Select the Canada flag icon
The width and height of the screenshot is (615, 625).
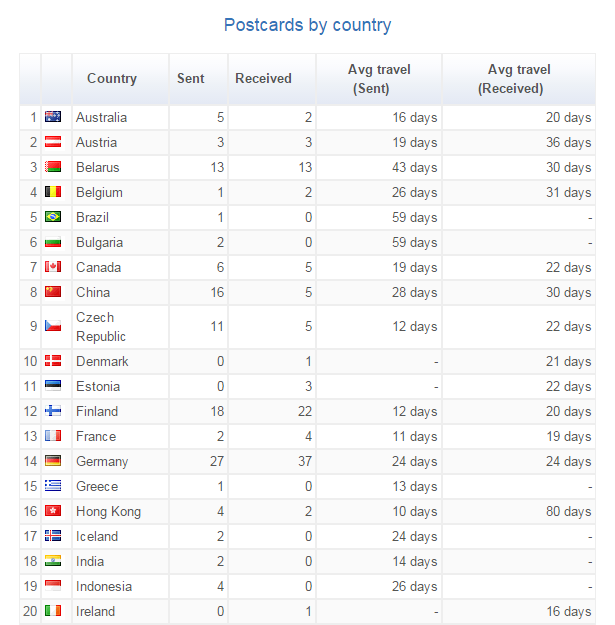(x=53, y=267)
